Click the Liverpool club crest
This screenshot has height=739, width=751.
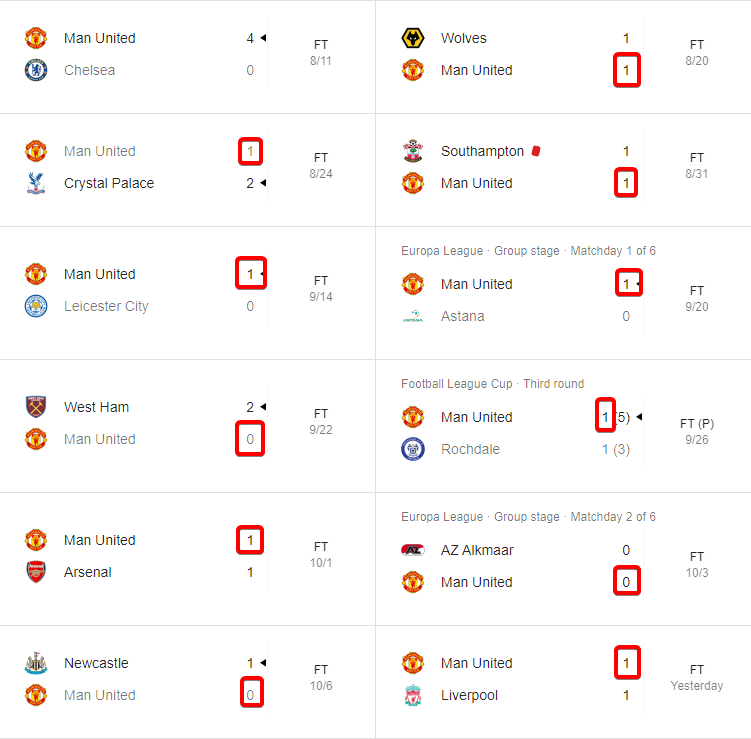tap(412, 695)
